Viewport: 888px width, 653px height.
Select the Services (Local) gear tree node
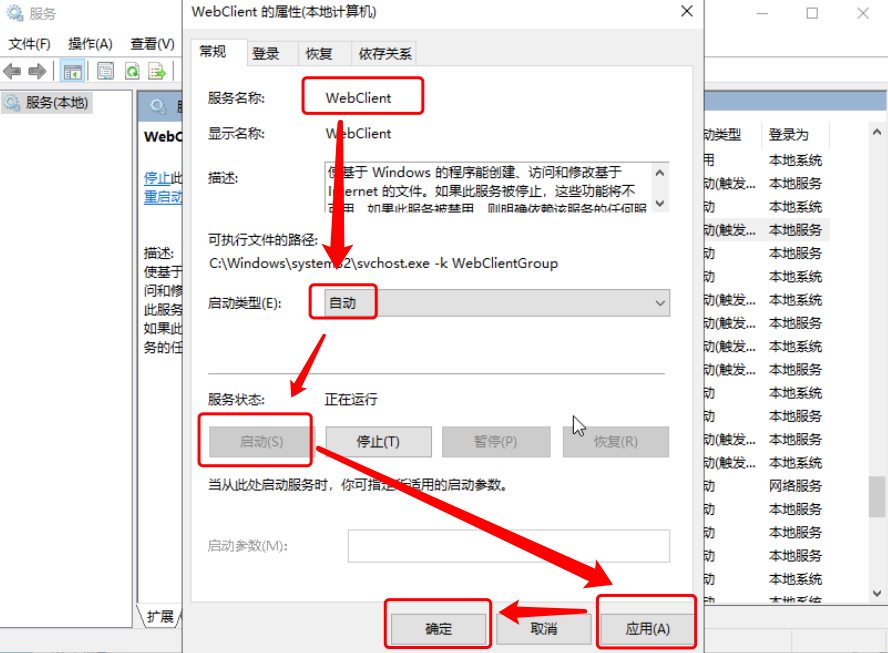46,103
